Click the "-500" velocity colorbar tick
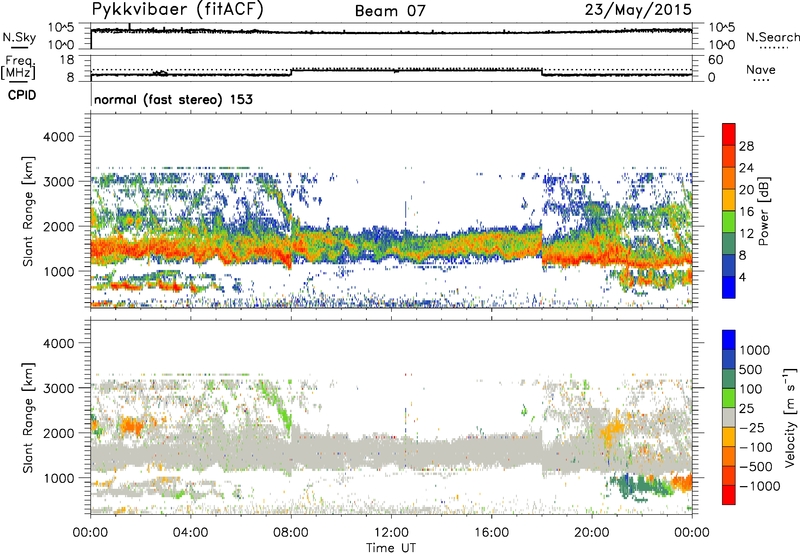Screen dimensions: 800x554 coord(756,466)
